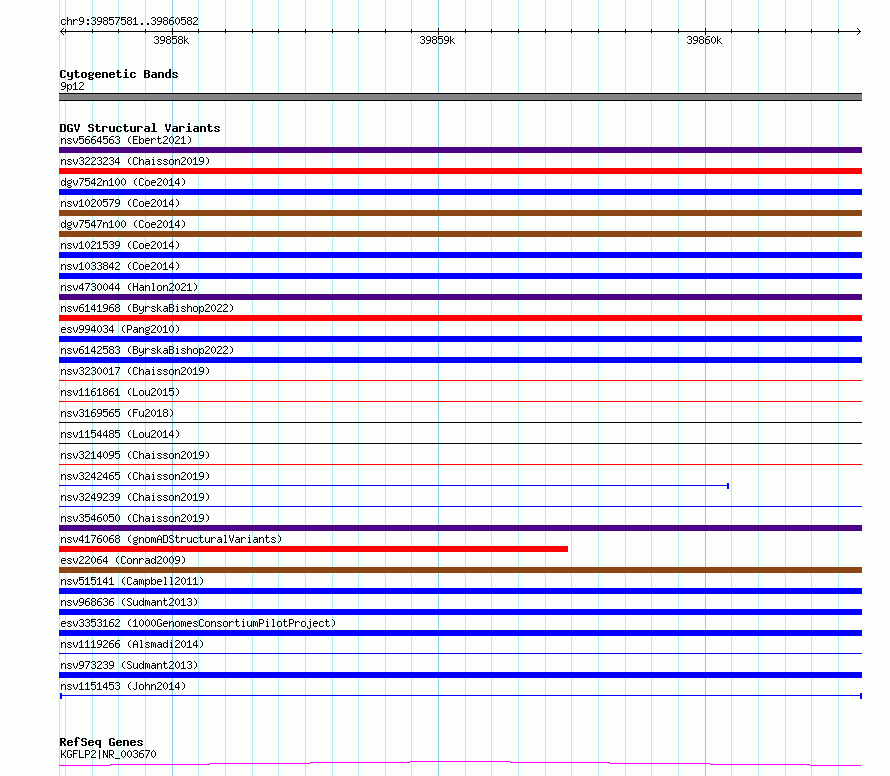Click the KGFLP2|NR_003670 gene label
Viewport: 890px width, 776px height.
(108, 754)
